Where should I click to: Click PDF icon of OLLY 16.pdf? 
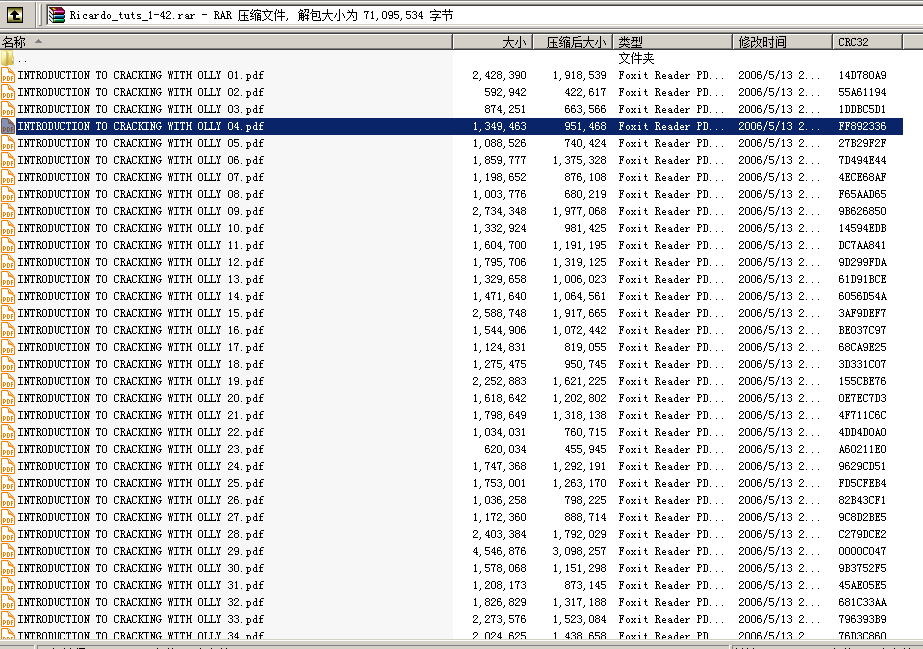point(8,331)
